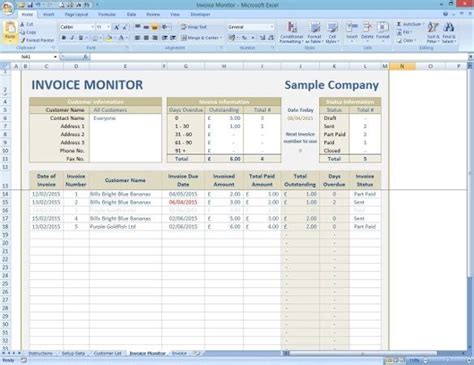Viewport: 474px width, 365px height.
Task: Click the decrease indent icon
Action: coord(164,38)
